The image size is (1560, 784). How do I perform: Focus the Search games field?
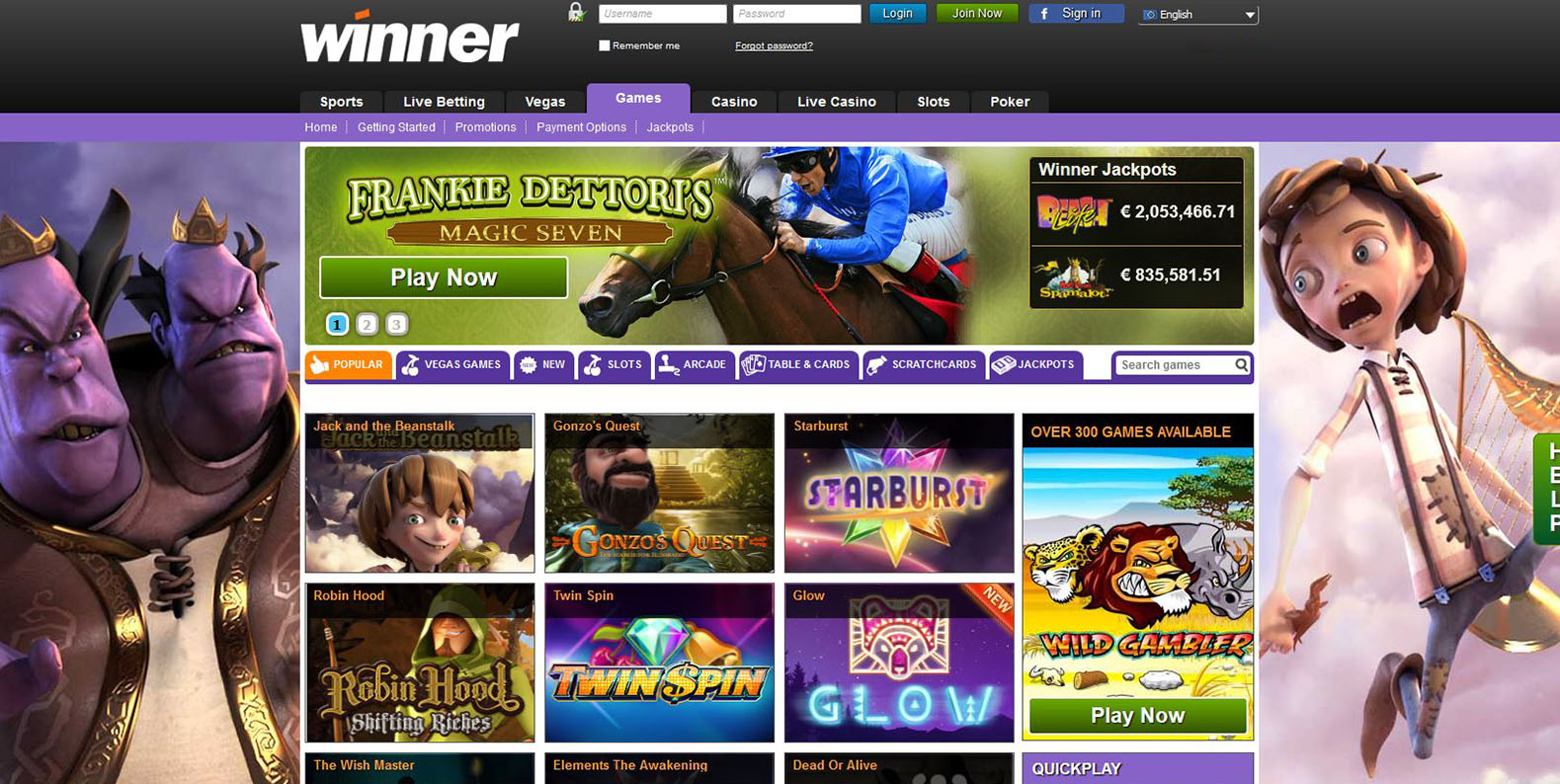[1176, 364]
